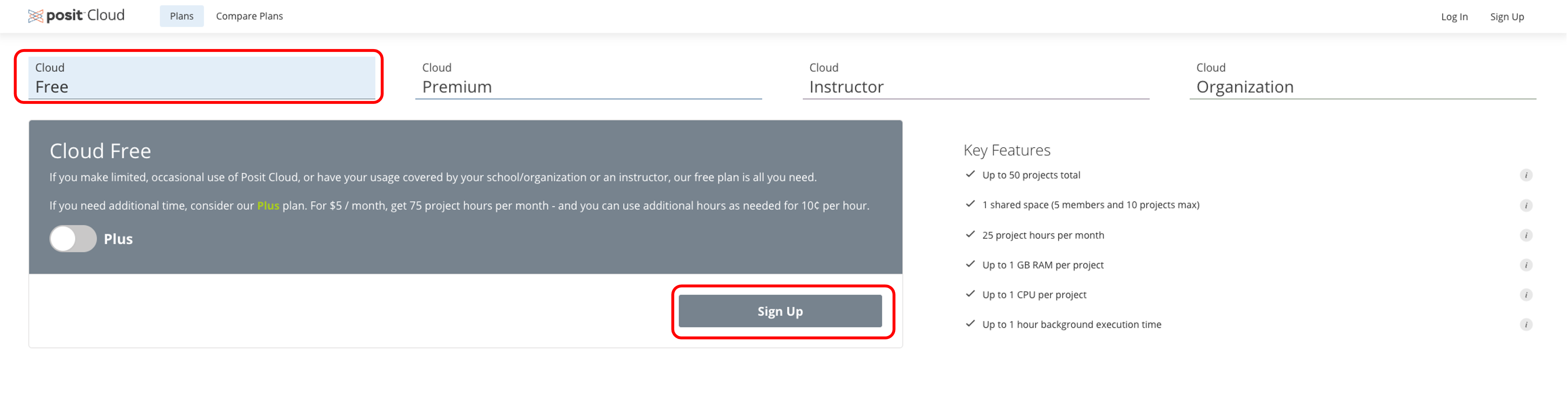Follow the green Plus plan link

pos(268,206)
